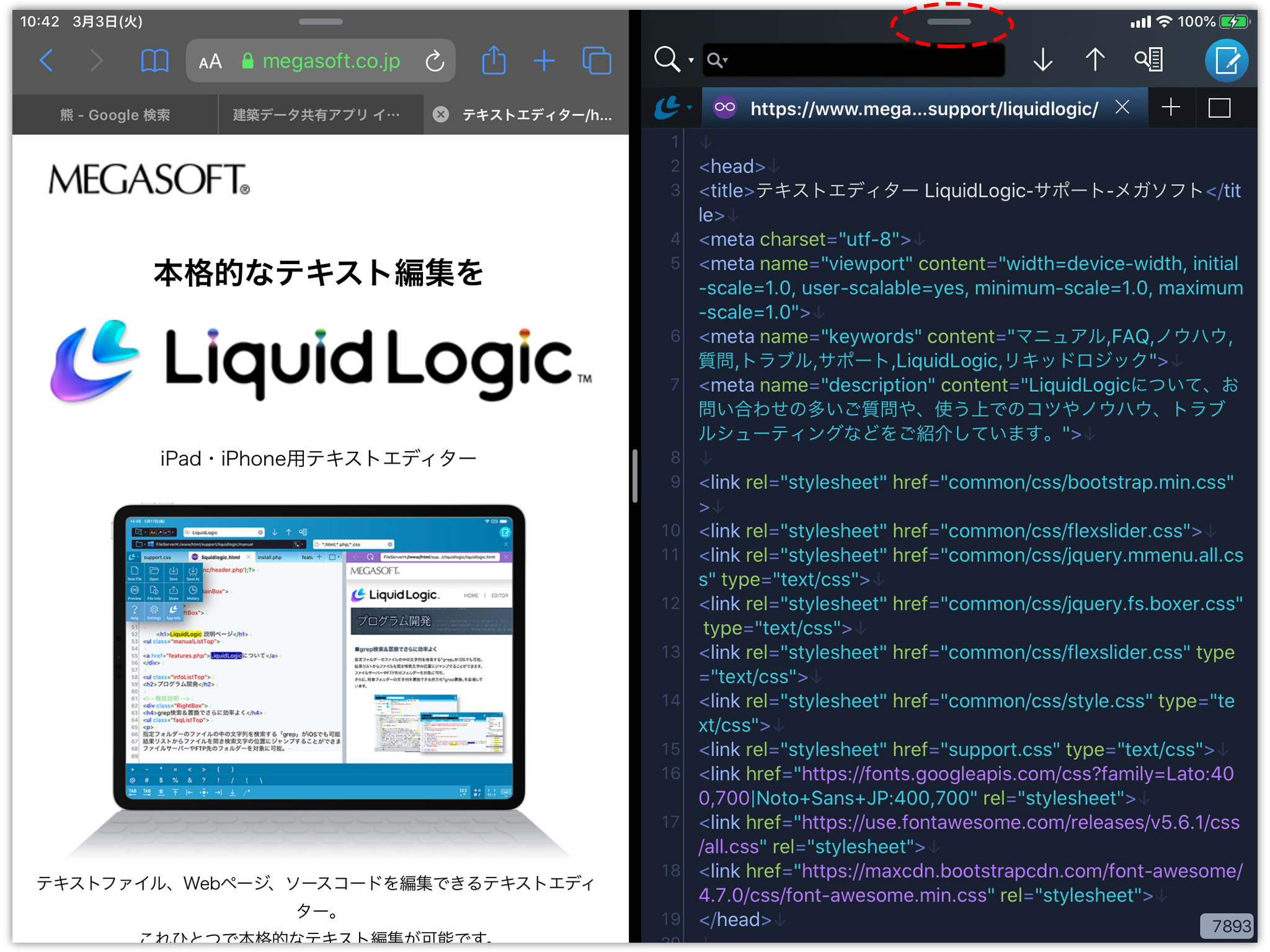Open the search results list icon
This screenshot has width=1270, height=952.
pos(1148,59)
